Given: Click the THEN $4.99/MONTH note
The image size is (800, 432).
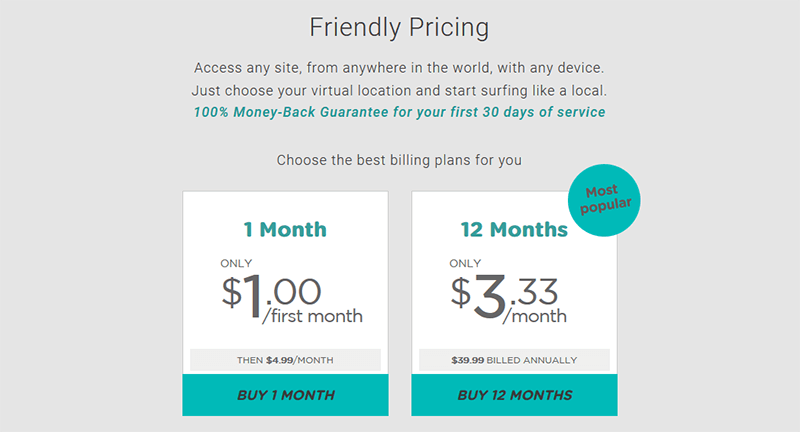Looking at the screenshot, I should tap(285, 360).
